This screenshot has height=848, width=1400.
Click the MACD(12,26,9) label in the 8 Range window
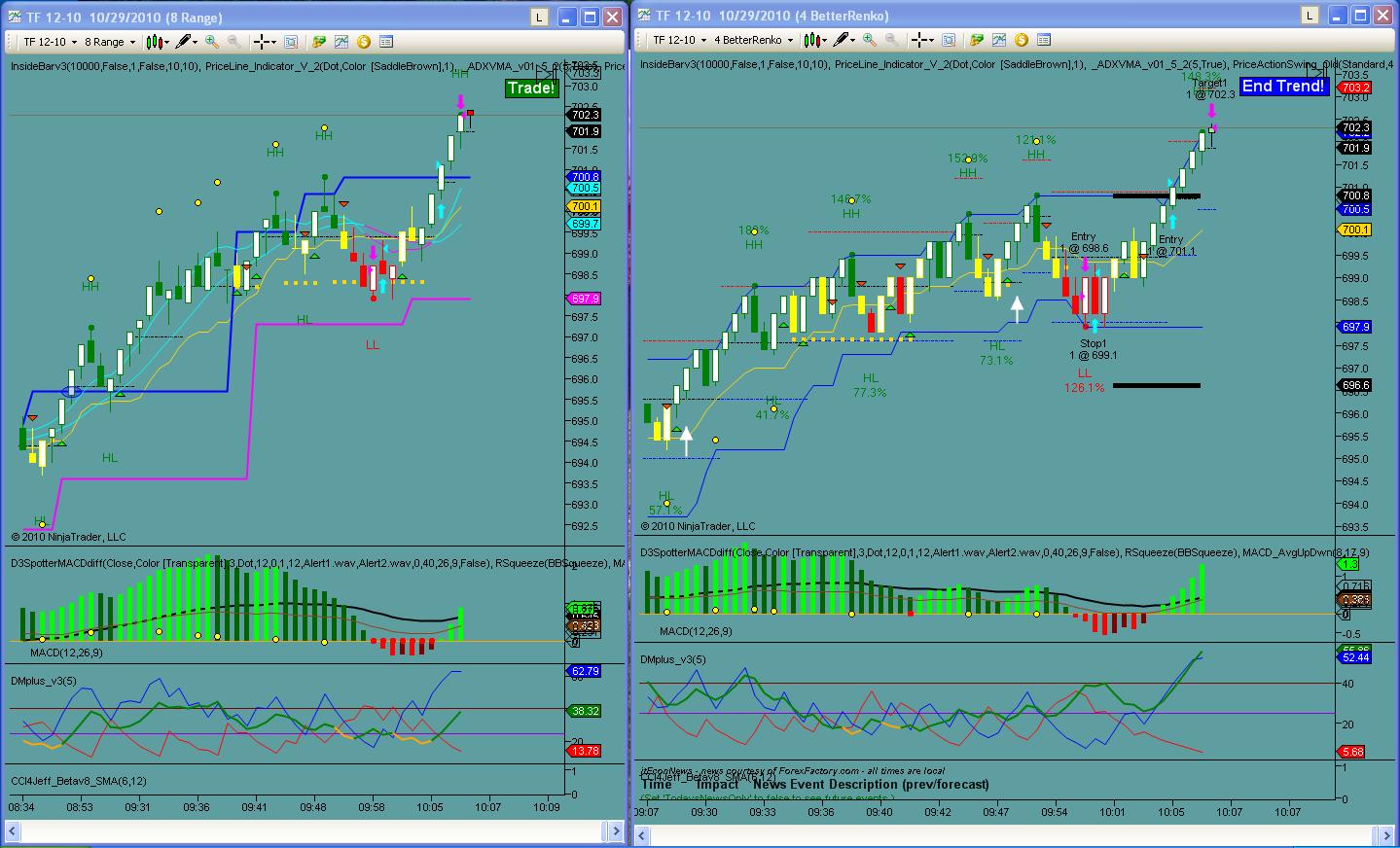coord(66,654)
